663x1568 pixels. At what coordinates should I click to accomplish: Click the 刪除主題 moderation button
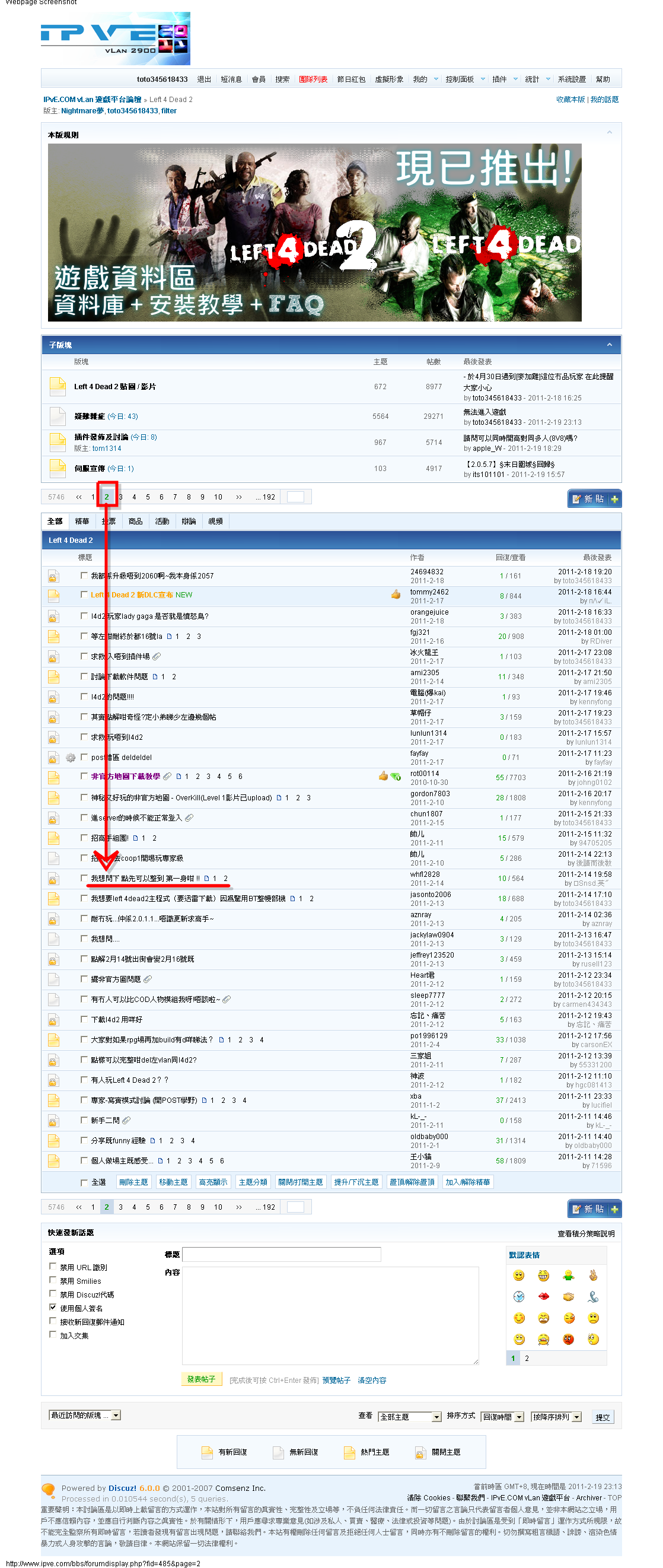coord(134,1182)
